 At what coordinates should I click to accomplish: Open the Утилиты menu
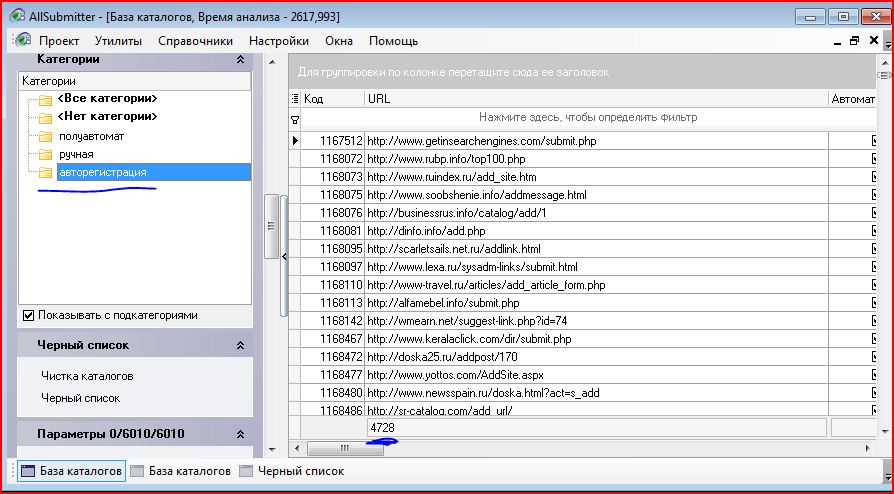coord(118,41)
